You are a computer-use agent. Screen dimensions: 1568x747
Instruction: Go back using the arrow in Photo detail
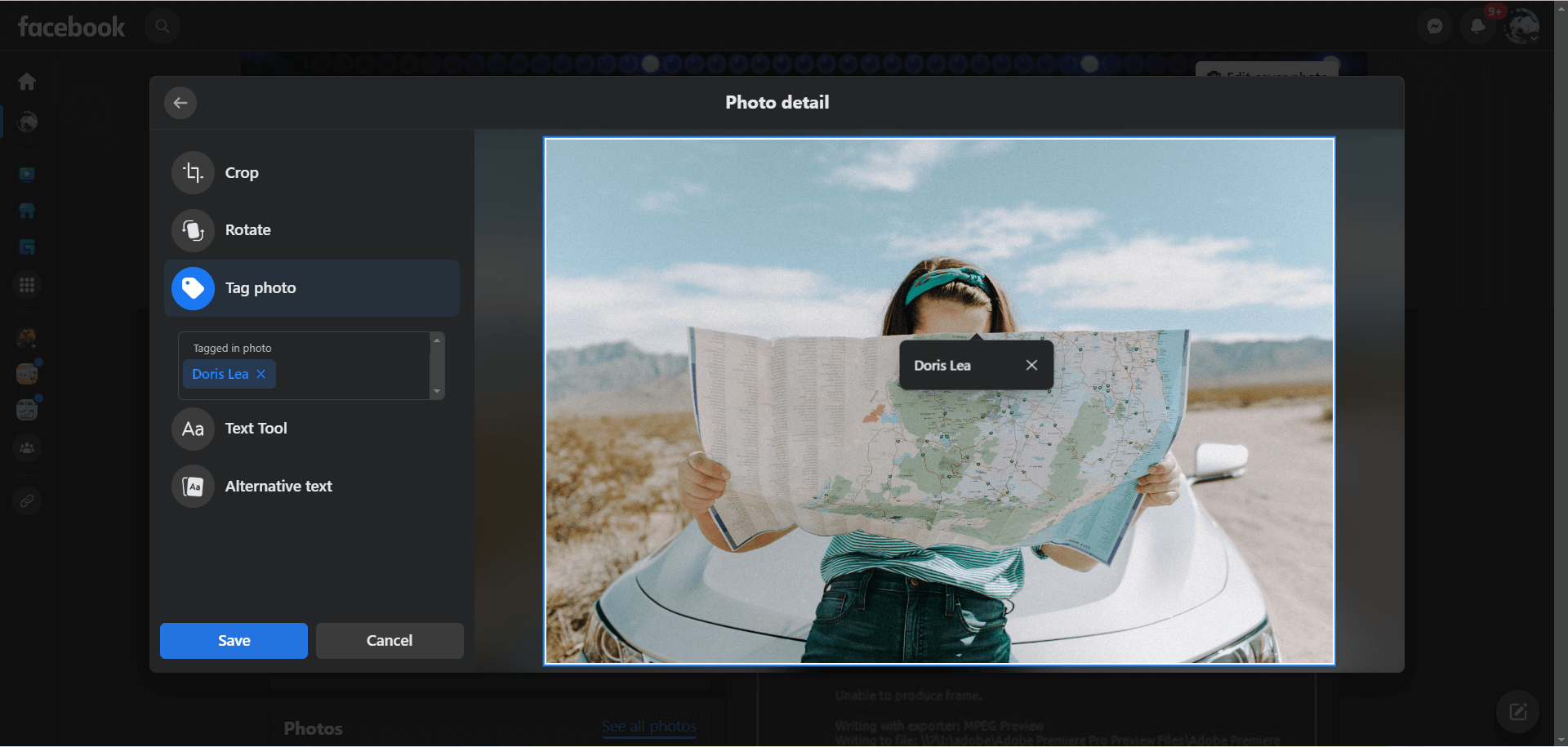coord(180,103)
